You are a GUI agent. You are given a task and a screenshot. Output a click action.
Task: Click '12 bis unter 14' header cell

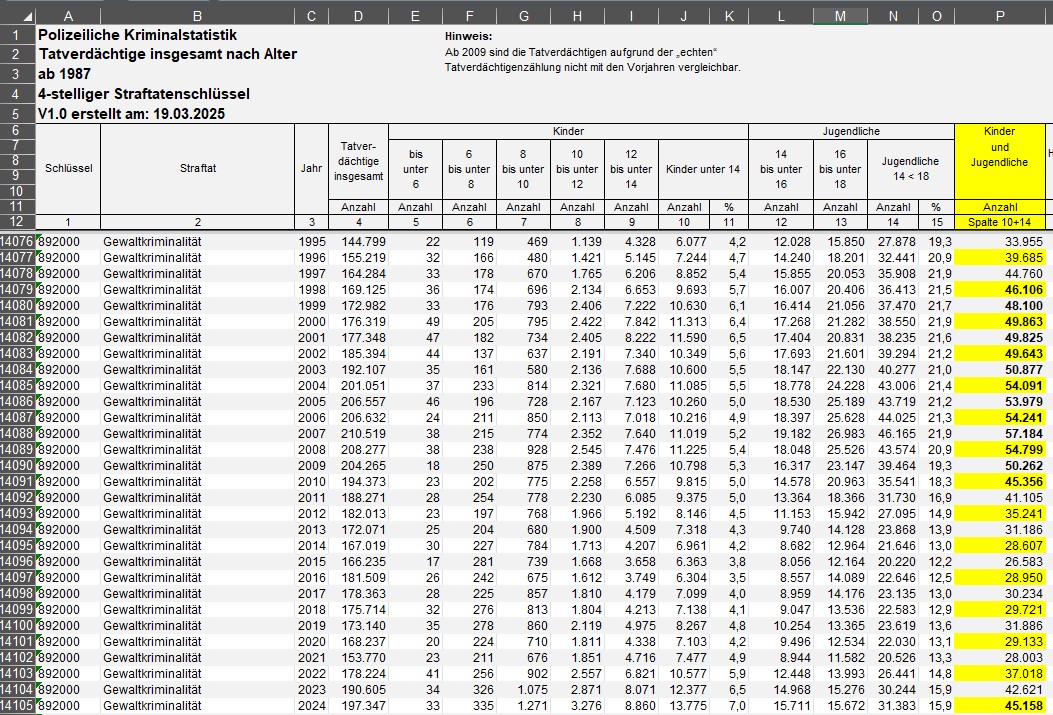[x=631, y=169]
